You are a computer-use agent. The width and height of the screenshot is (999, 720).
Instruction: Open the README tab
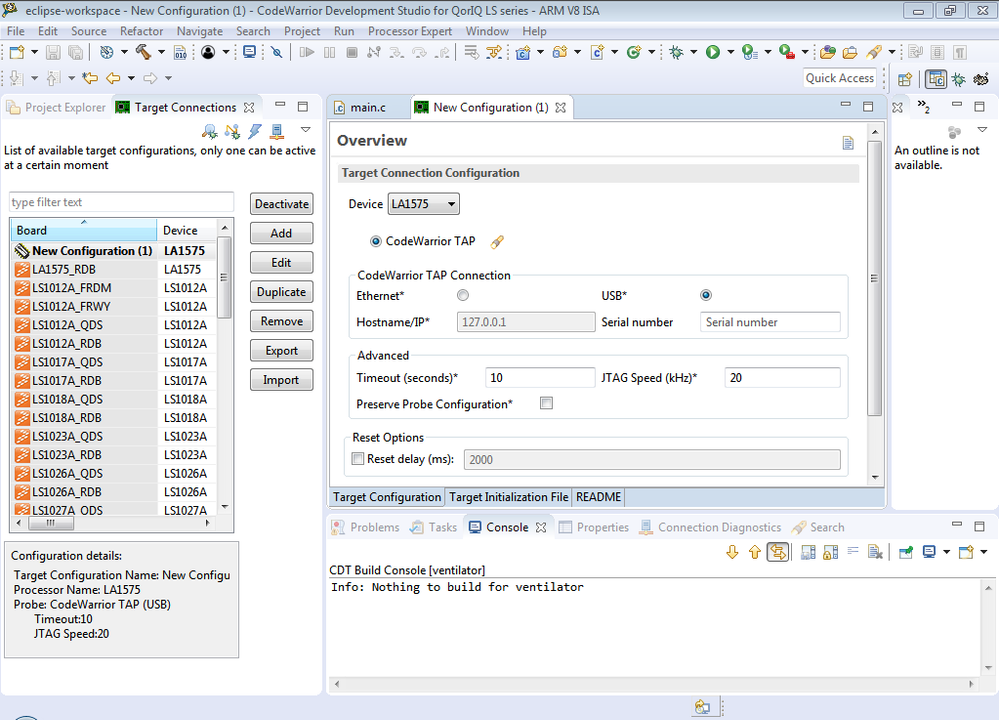click(598, 497)
